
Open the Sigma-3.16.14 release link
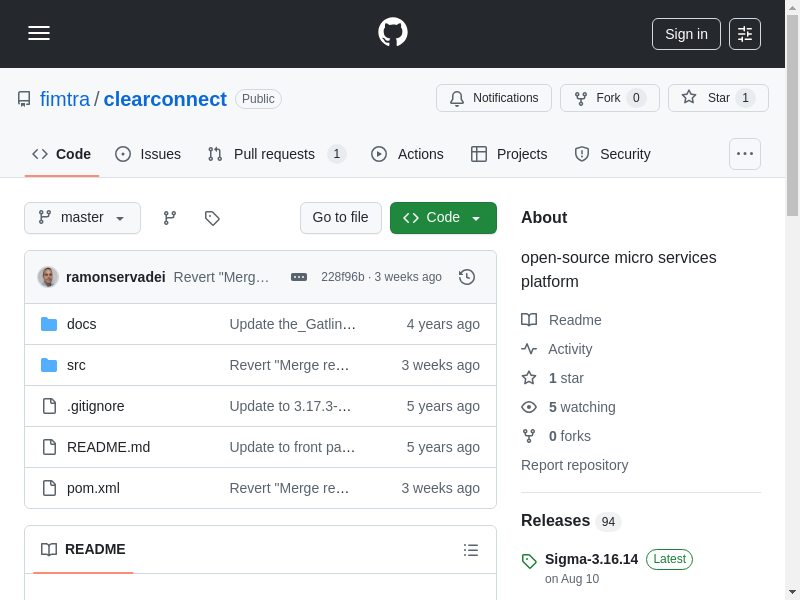tap(591, 559)
